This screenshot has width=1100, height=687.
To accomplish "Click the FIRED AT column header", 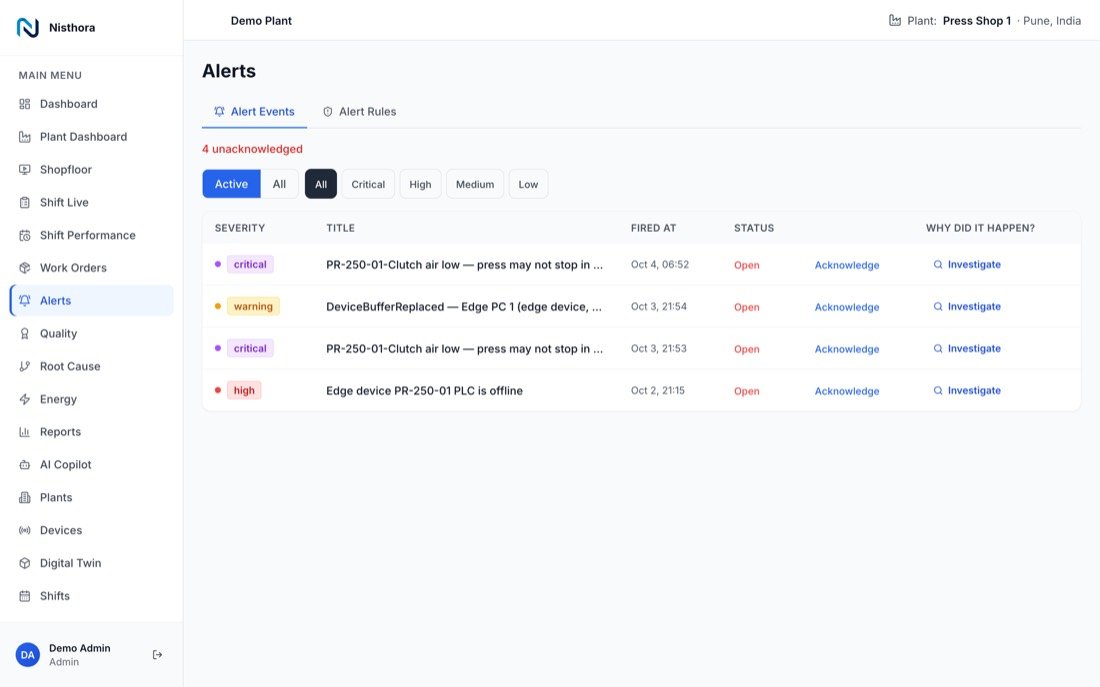I will (x=653, y=228).
